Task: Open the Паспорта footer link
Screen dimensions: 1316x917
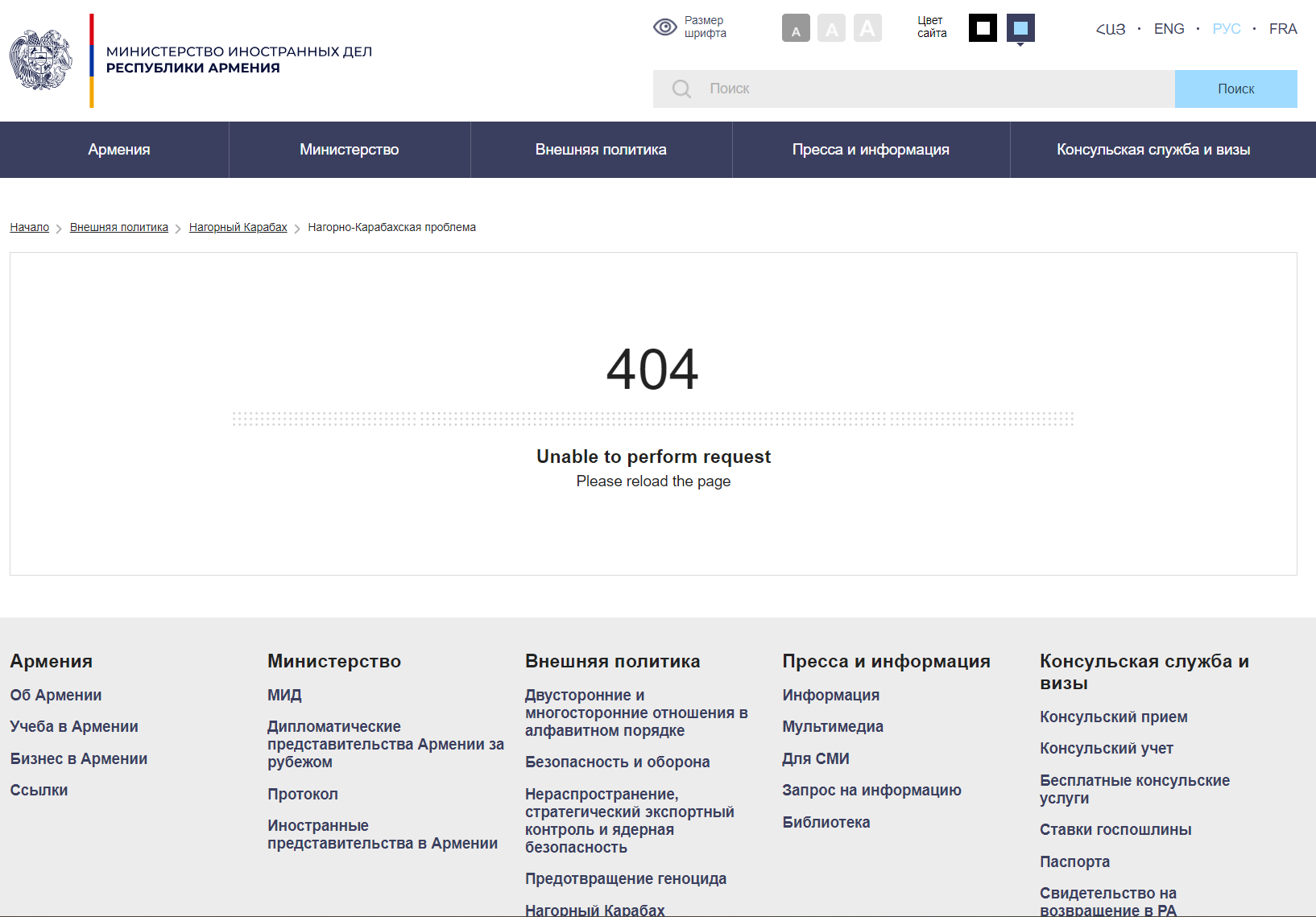Action: [x=1074, y=861]
